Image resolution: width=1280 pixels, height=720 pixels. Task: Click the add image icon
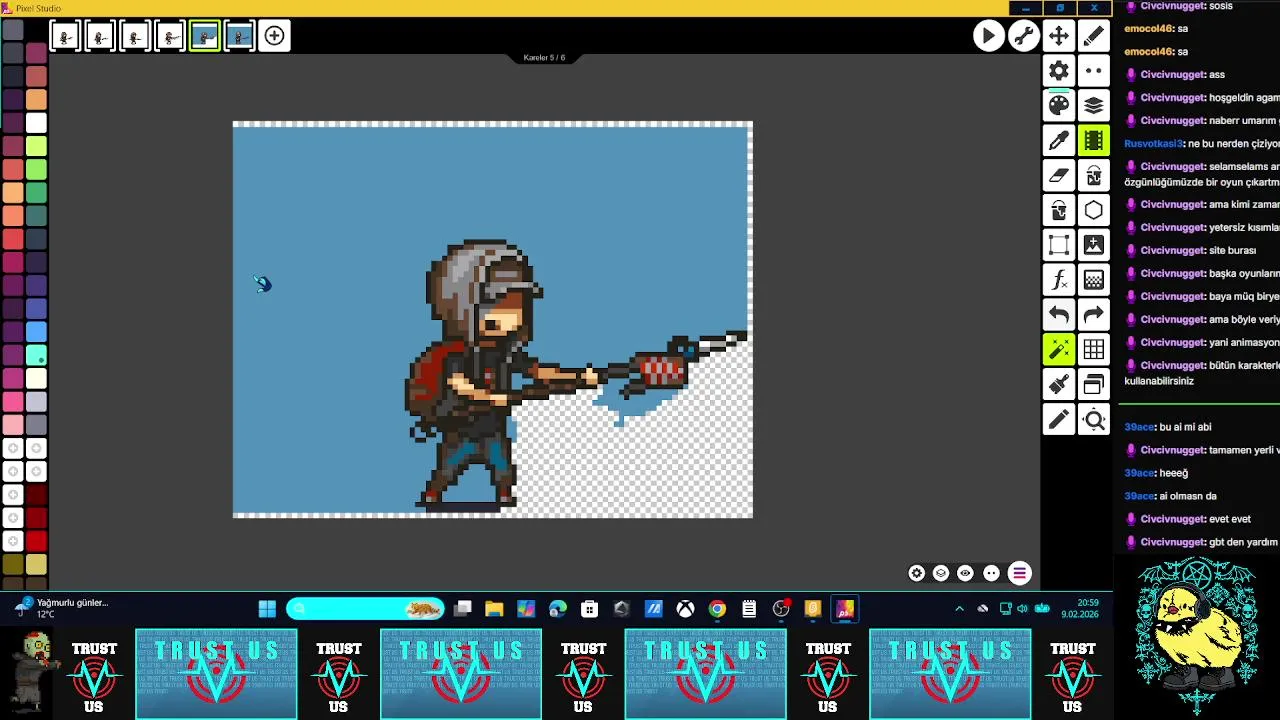click(1094, 245)
